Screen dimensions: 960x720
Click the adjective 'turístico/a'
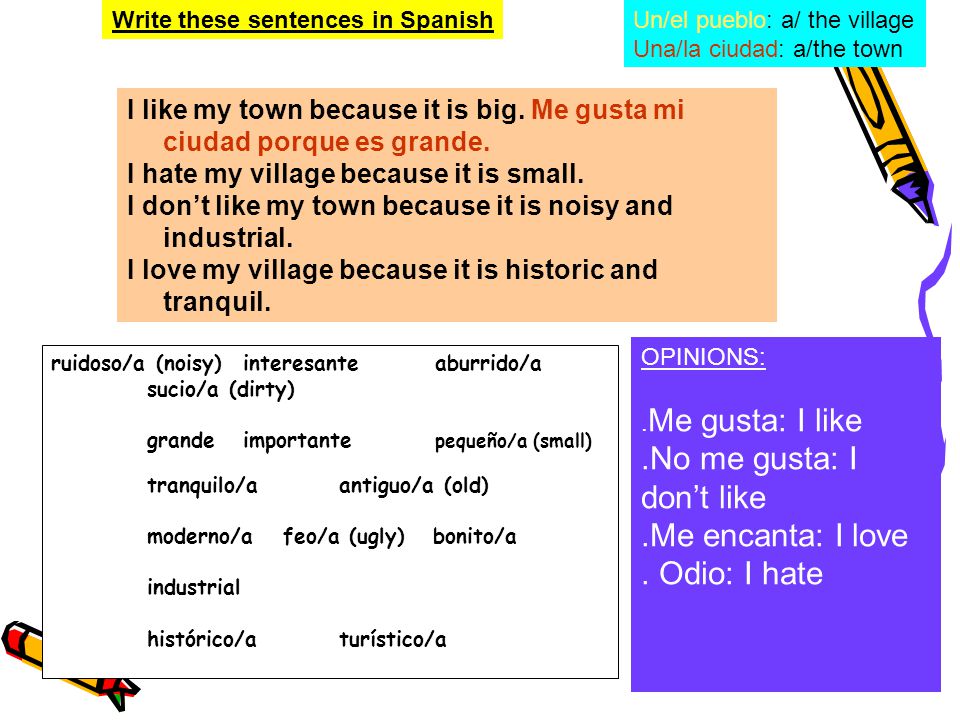click(392, 639)
